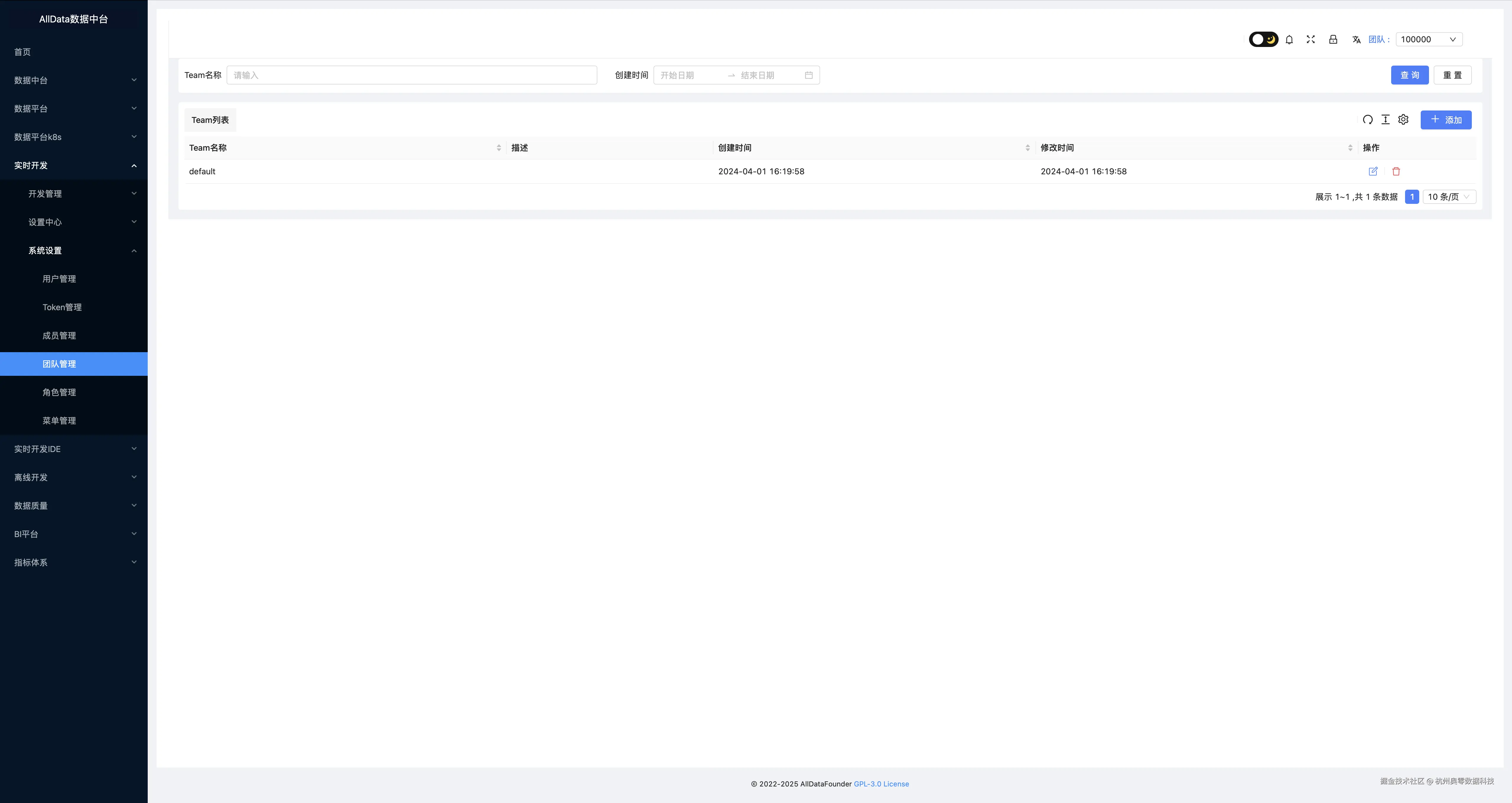Open 角色管理 in sidebar

pyautogui.click(x=59, y=392)
